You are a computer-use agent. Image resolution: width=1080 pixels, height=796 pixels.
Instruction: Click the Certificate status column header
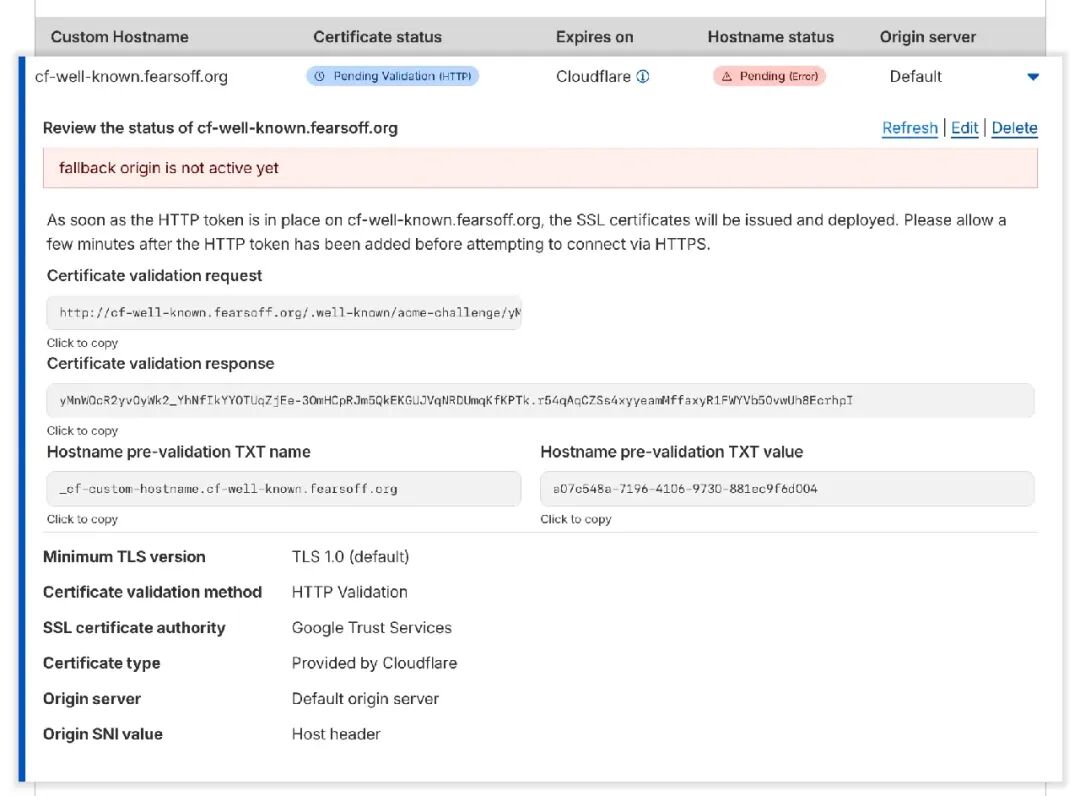377,37
